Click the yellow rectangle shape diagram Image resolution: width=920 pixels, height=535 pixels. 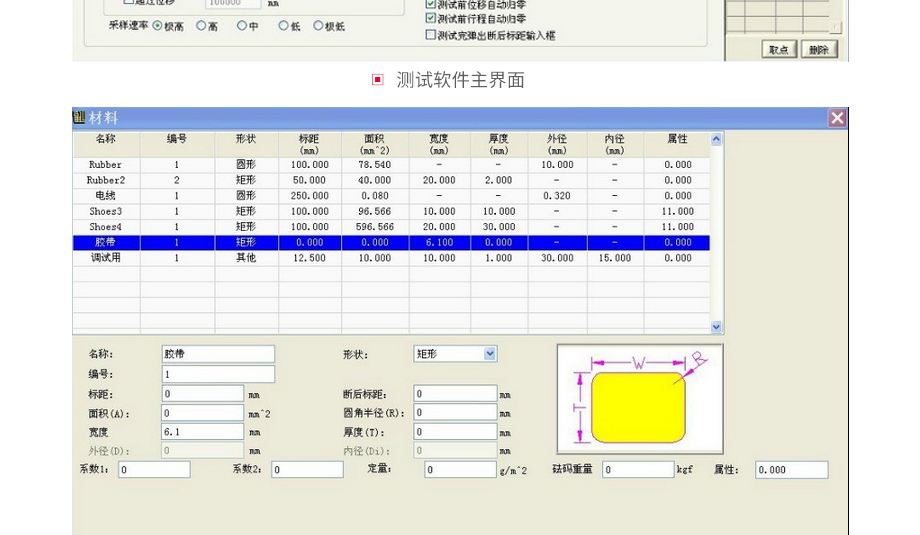point(638,407)
